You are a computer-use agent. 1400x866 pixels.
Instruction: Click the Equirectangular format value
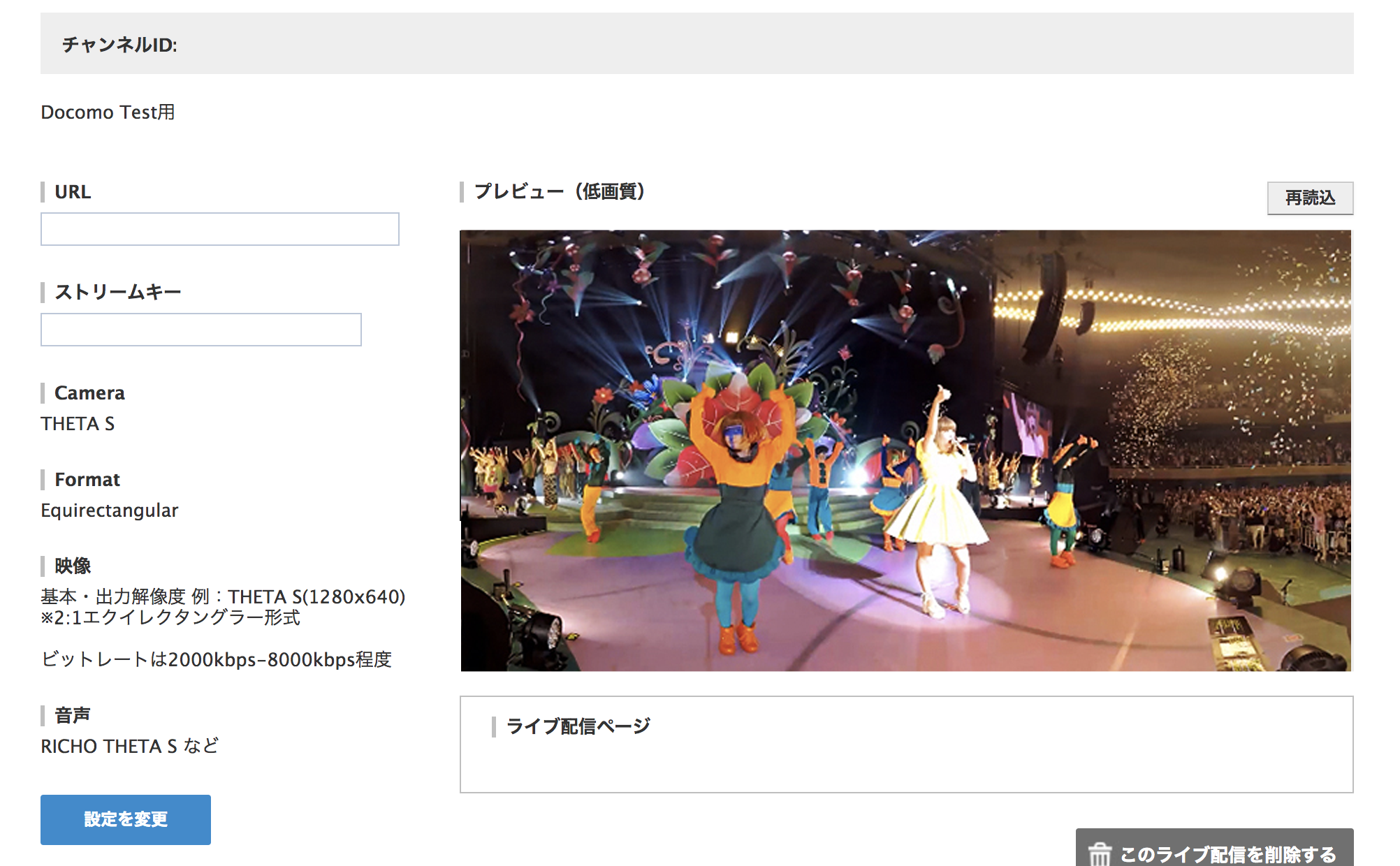click(110, 511)
